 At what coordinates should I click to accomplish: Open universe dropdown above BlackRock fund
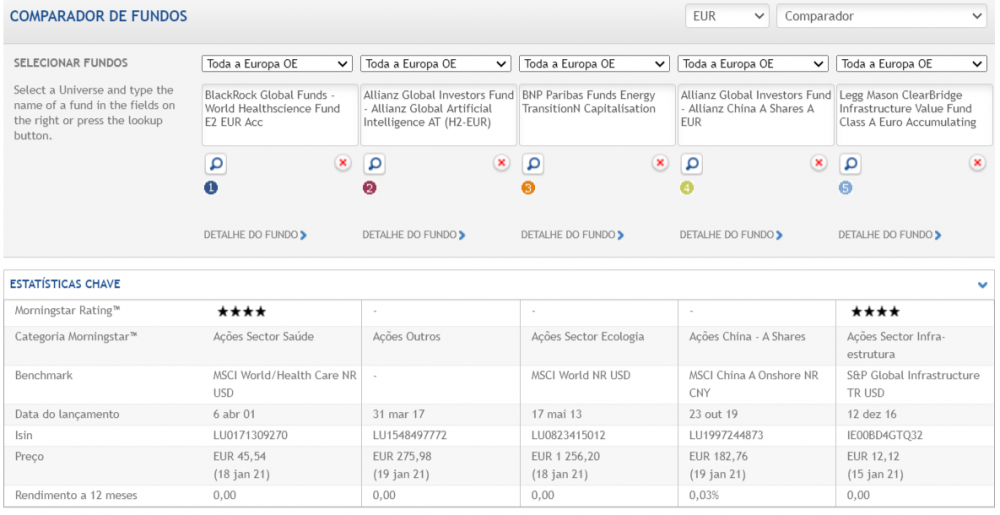pyautogui.click(x=277, y=64)
